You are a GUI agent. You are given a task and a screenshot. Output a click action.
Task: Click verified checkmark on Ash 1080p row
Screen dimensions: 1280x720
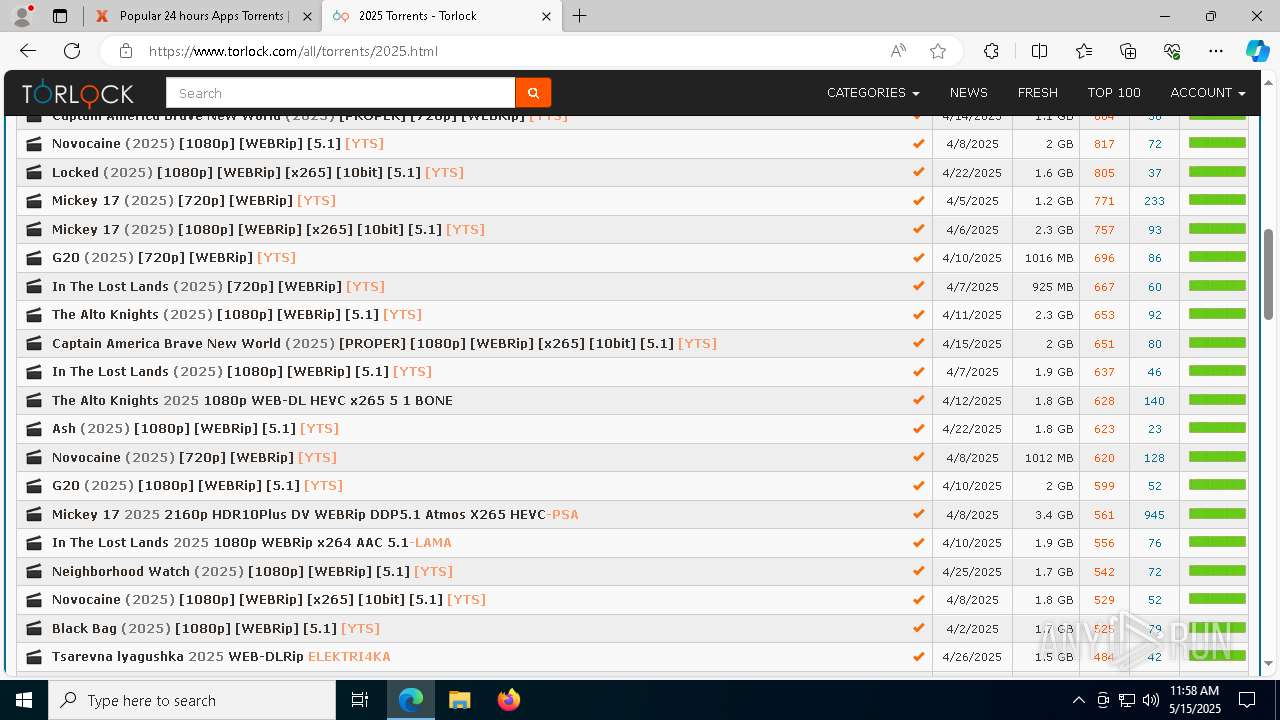coord(918,428)
